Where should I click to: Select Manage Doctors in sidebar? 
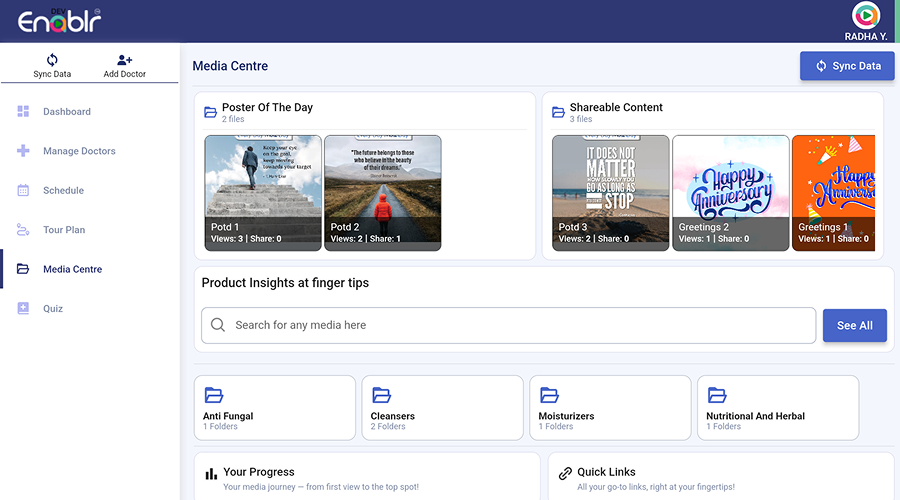[x=79, y=151]
